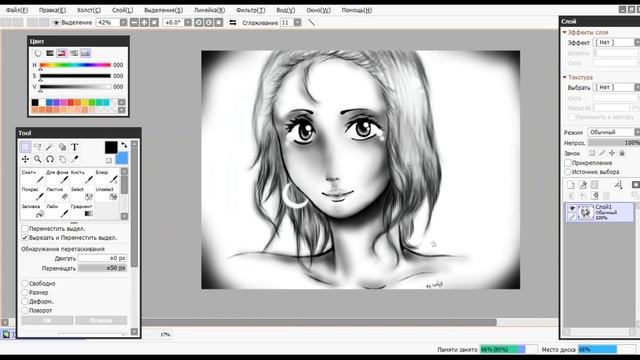Adjust the H hue slider

[x=75, y=65]
